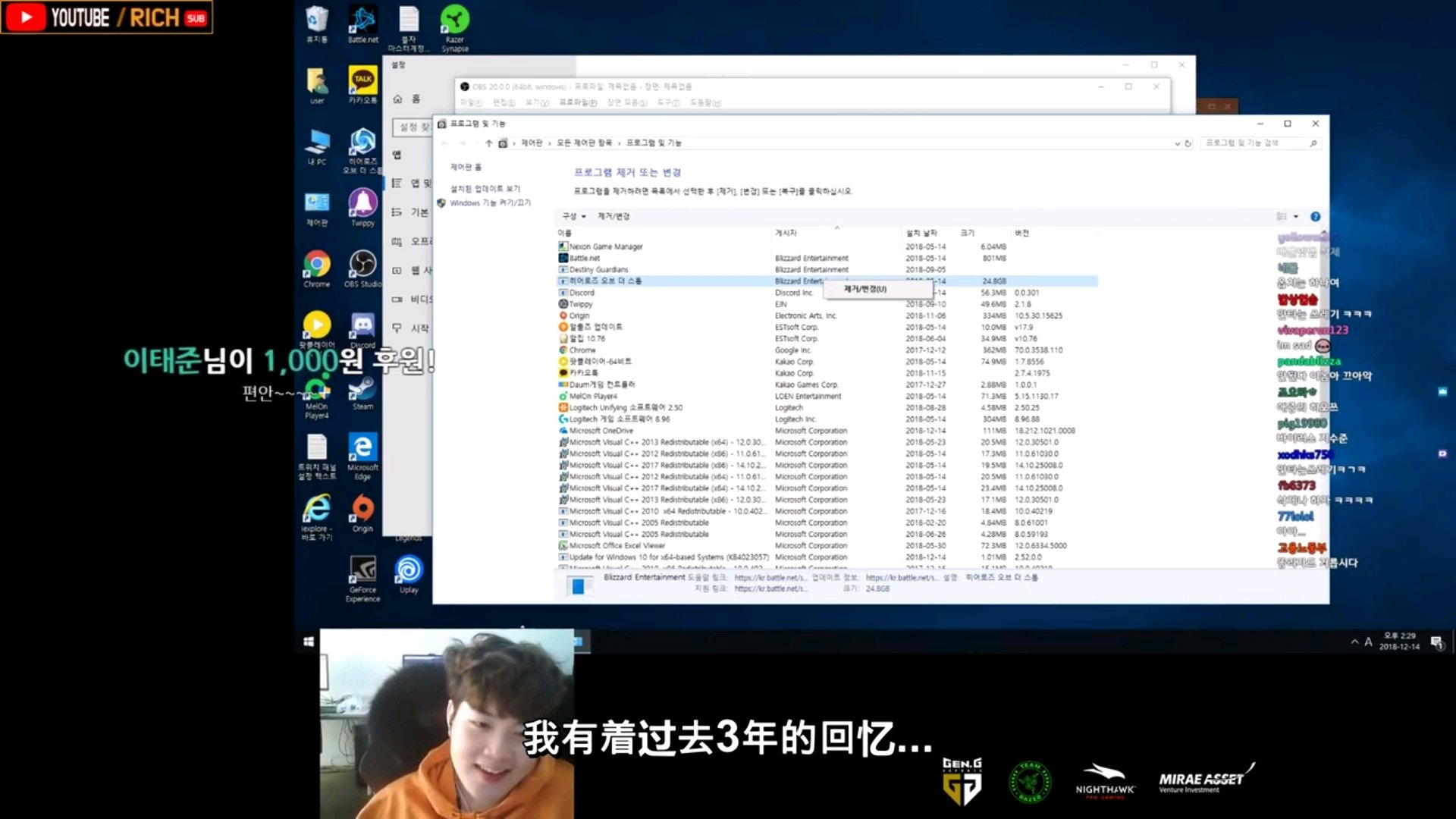This screenshot has height=819, width=1456.
Task: Open the 제어판 홈 link
Action: point(466,167)
